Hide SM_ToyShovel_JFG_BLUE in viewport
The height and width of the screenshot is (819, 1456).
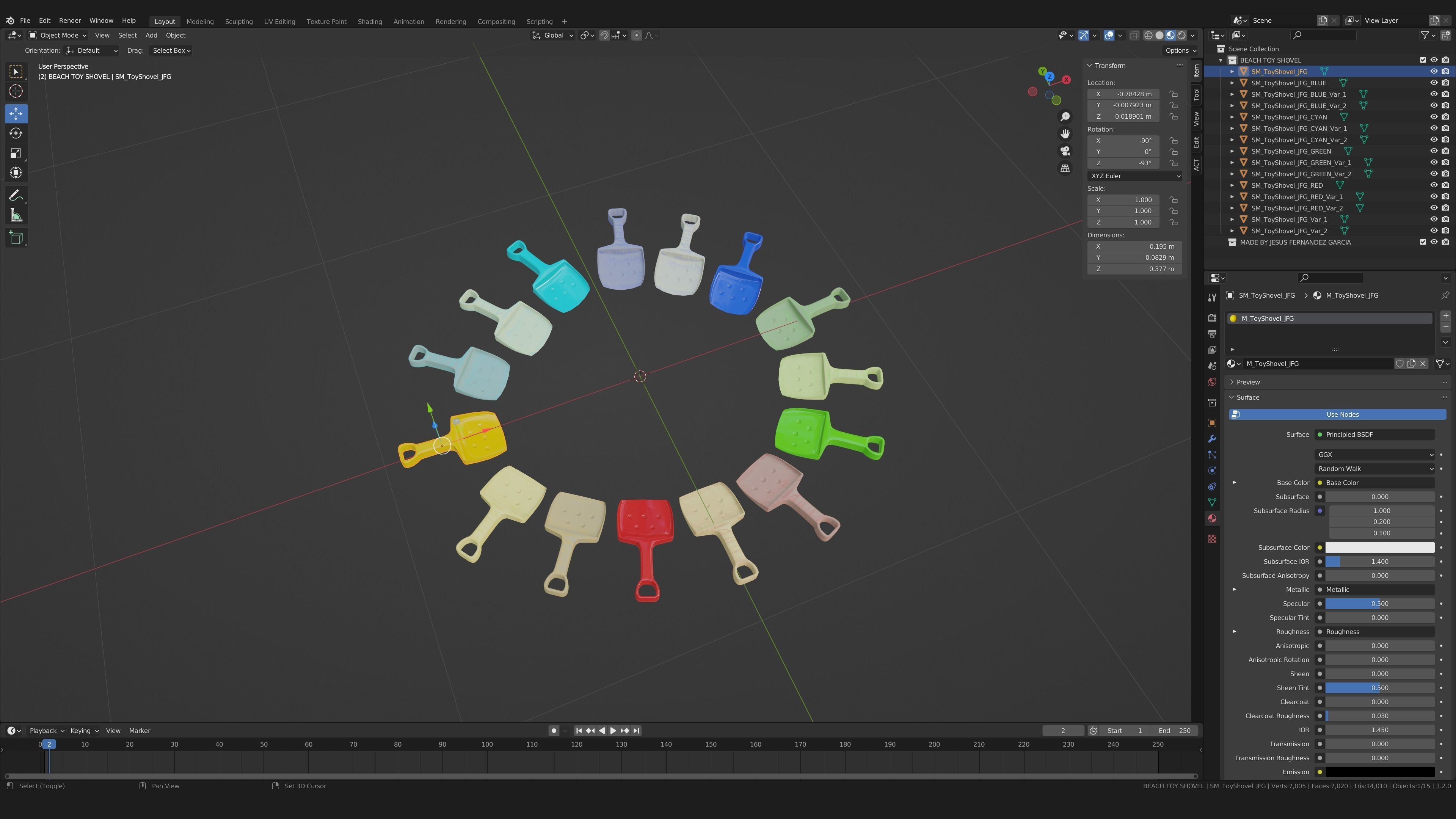pyautogui.click(x=1434, y=83)
